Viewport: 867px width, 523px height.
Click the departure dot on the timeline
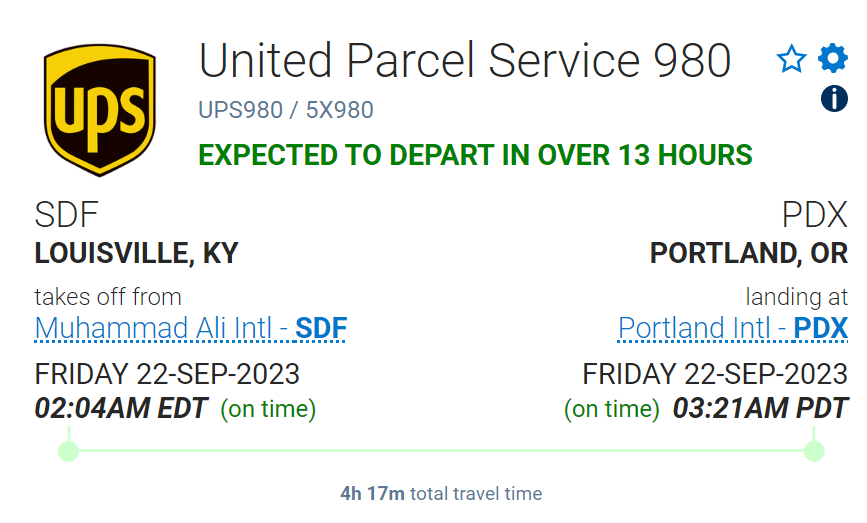pyautogui.click(x=68, y=450)
